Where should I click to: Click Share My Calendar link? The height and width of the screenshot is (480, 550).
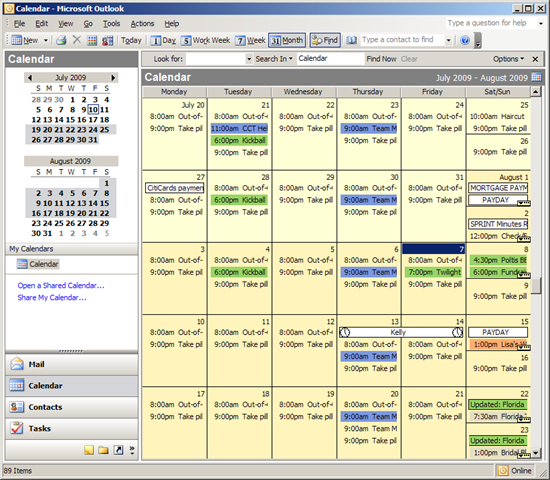[52, 298]
